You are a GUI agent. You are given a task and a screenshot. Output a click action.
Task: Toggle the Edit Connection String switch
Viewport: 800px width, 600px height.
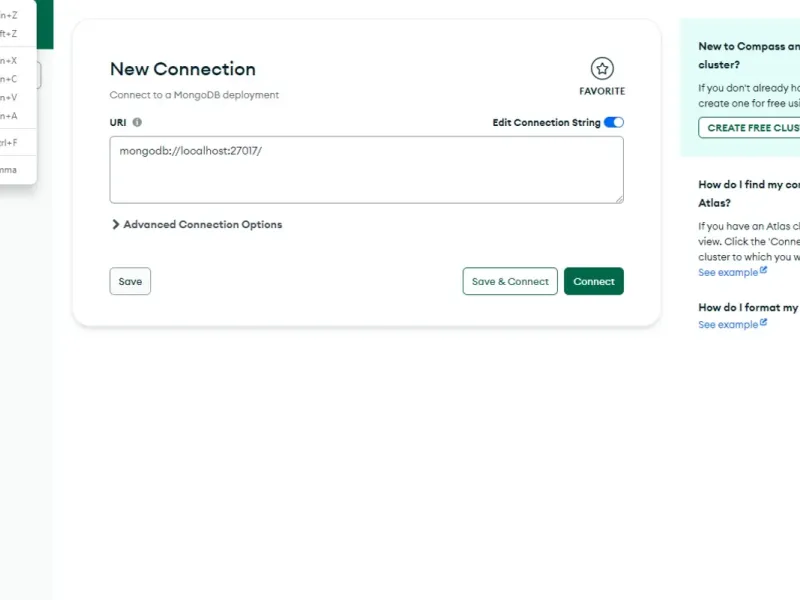tap(614, 122)
